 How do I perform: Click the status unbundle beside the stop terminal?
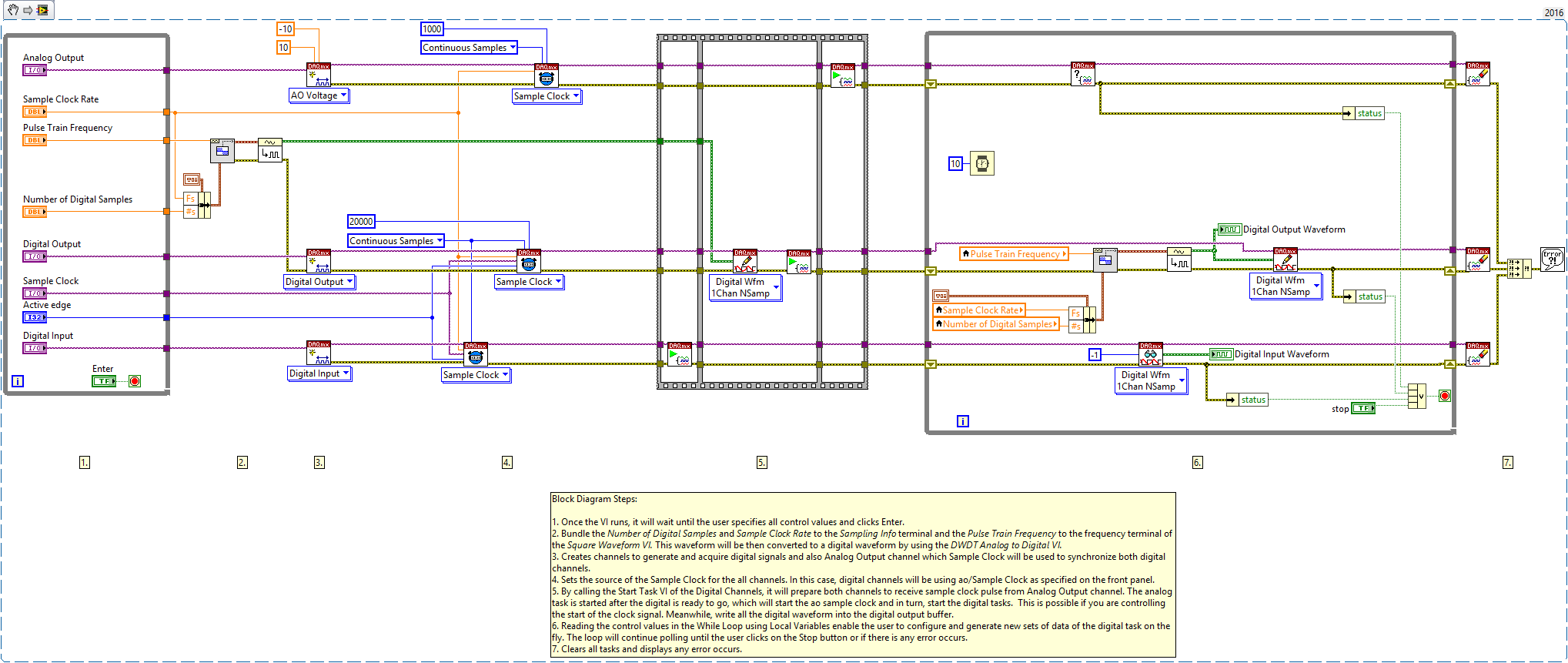tap(1248, 400)
